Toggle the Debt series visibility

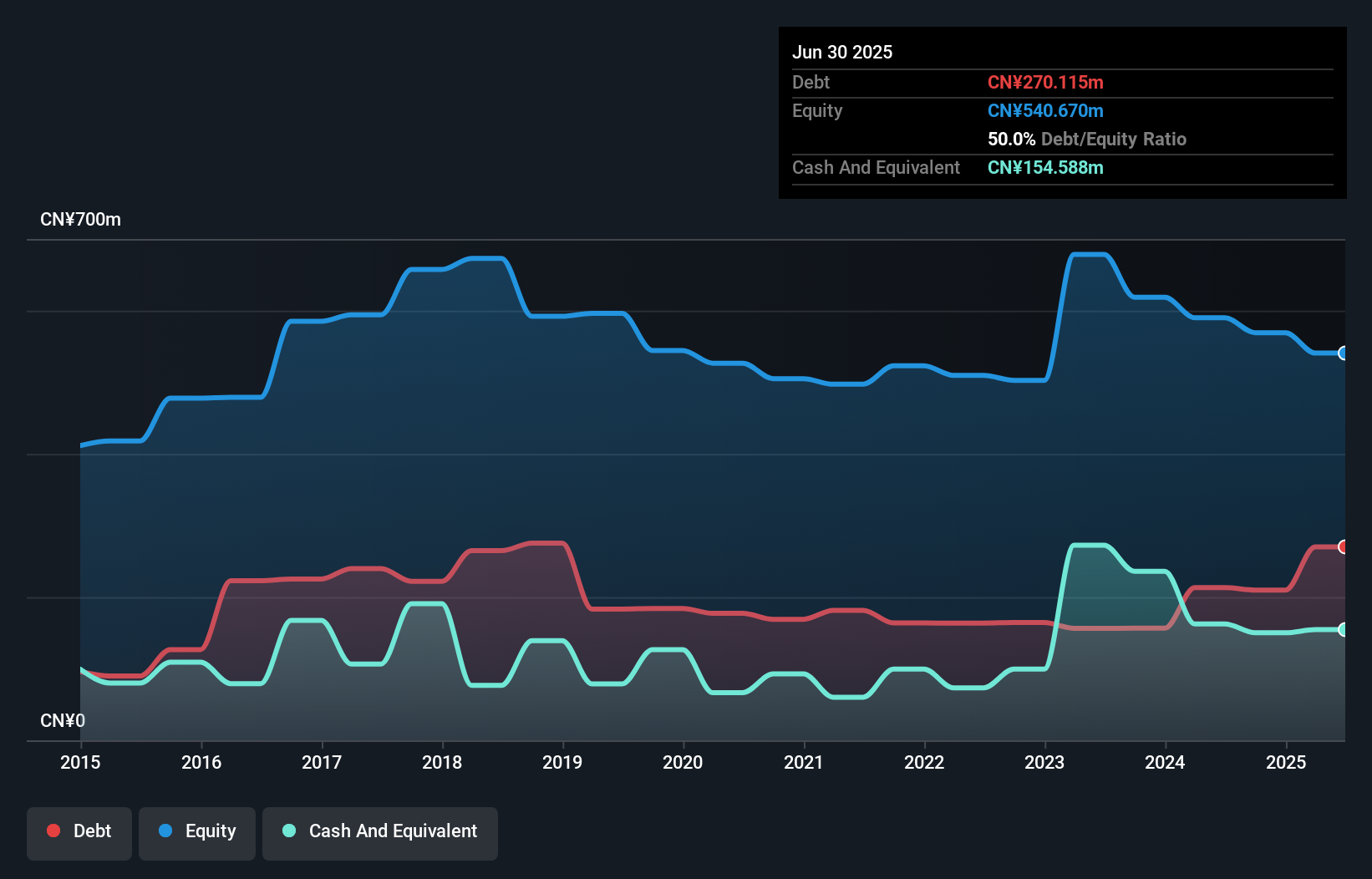(x=79, y=831)
